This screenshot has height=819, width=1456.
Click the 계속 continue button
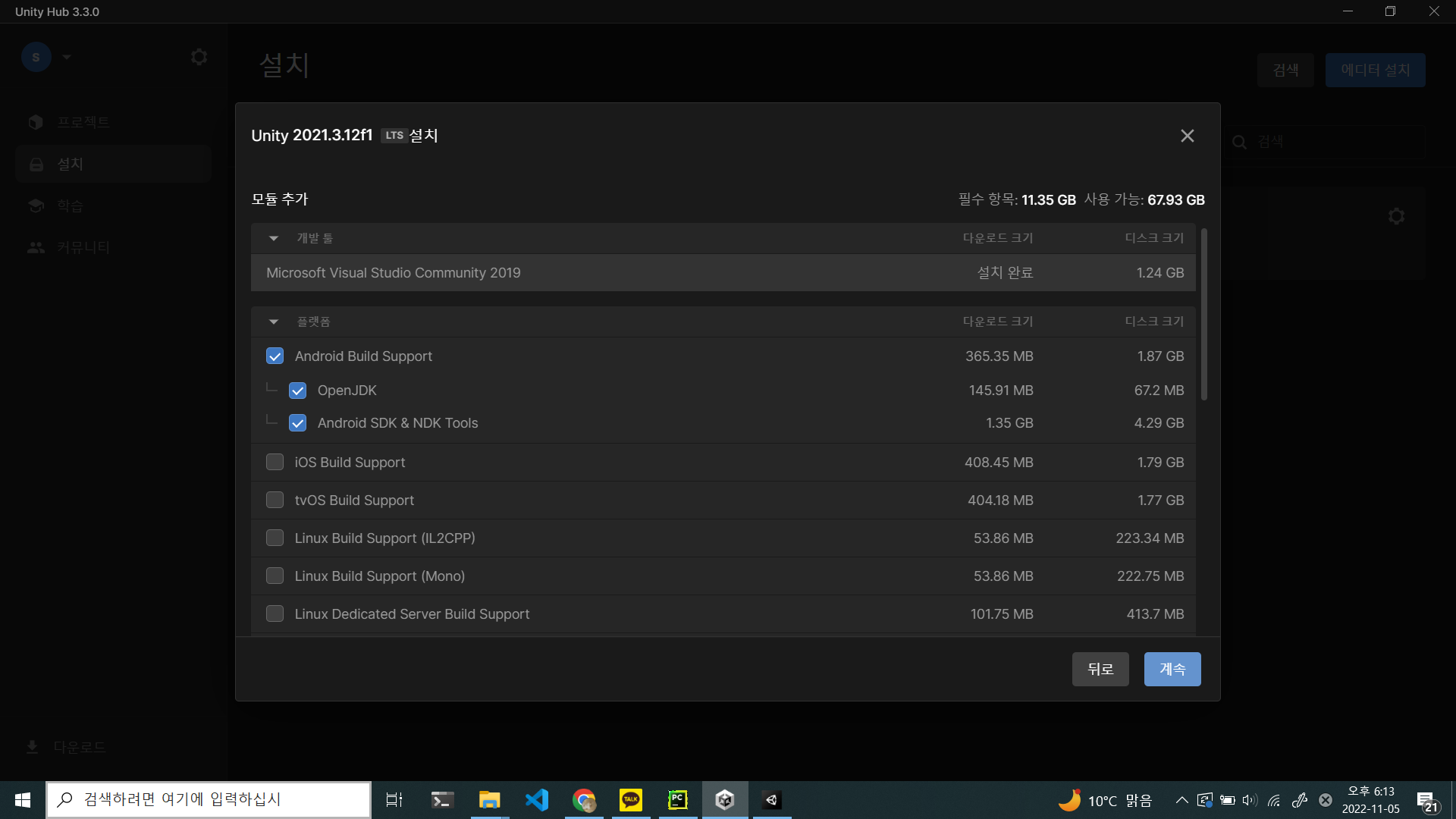tap(1172, 669)
